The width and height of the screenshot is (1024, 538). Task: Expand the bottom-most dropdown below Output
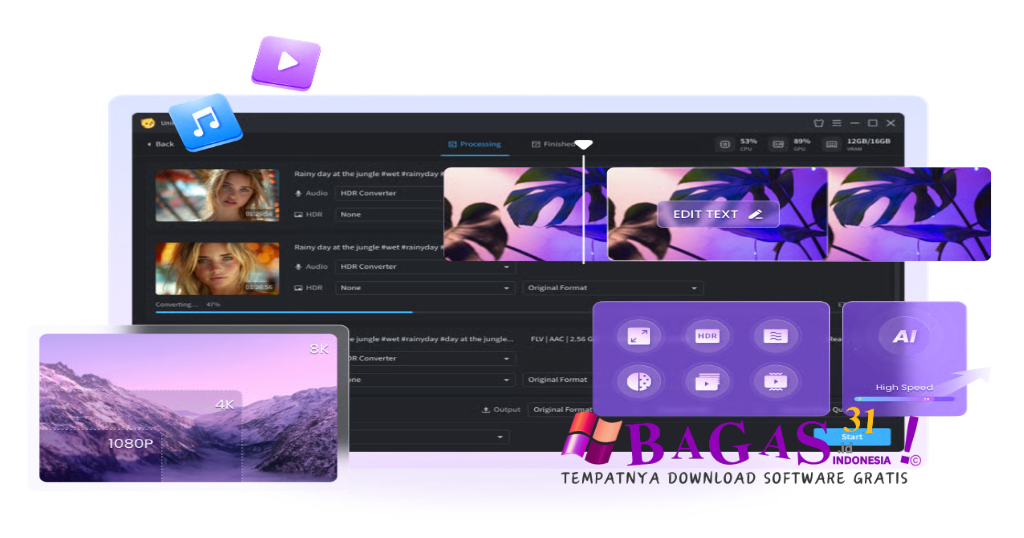[x=429, y=436]
